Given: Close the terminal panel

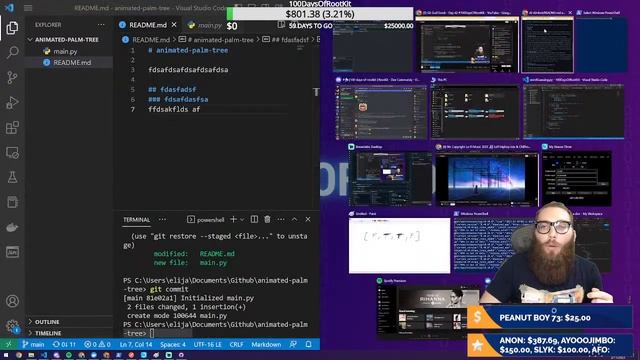Looking at the screenshot, I should coord(308,220).
